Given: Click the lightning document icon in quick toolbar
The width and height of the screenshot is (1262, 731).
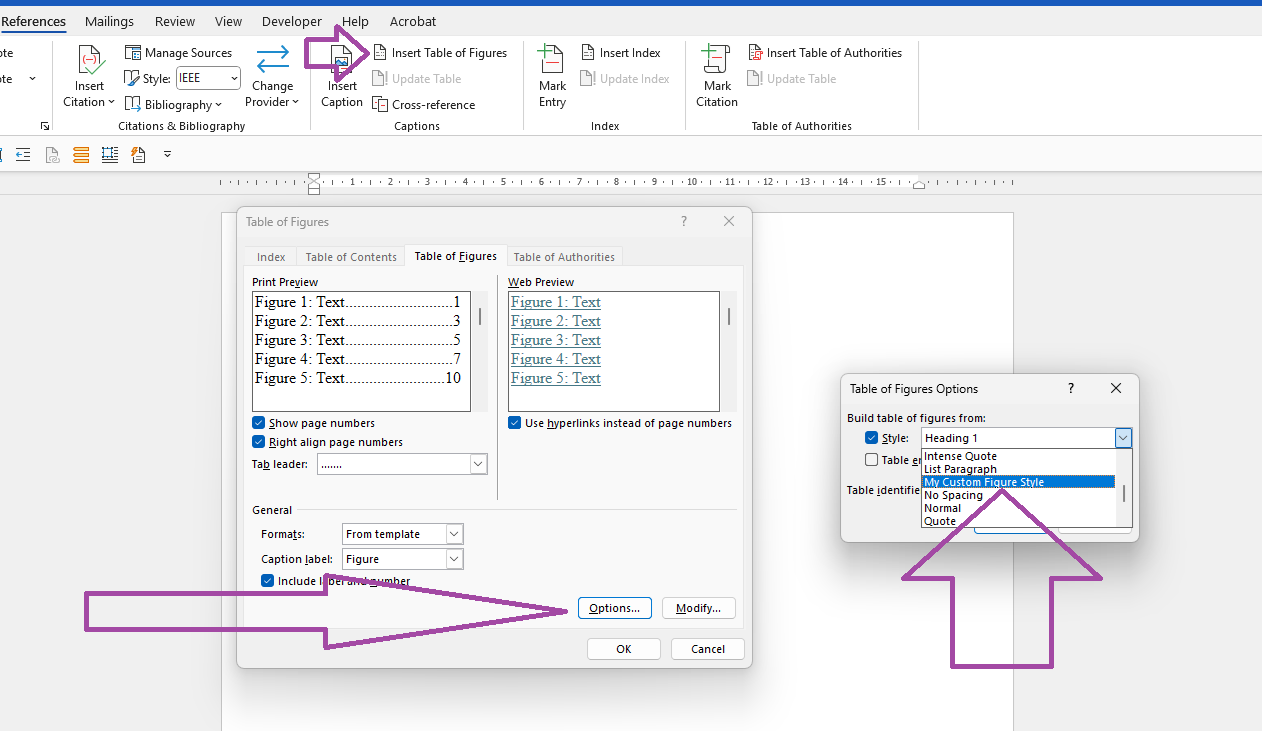Looking at the screenshot, I should coord(138,154).
